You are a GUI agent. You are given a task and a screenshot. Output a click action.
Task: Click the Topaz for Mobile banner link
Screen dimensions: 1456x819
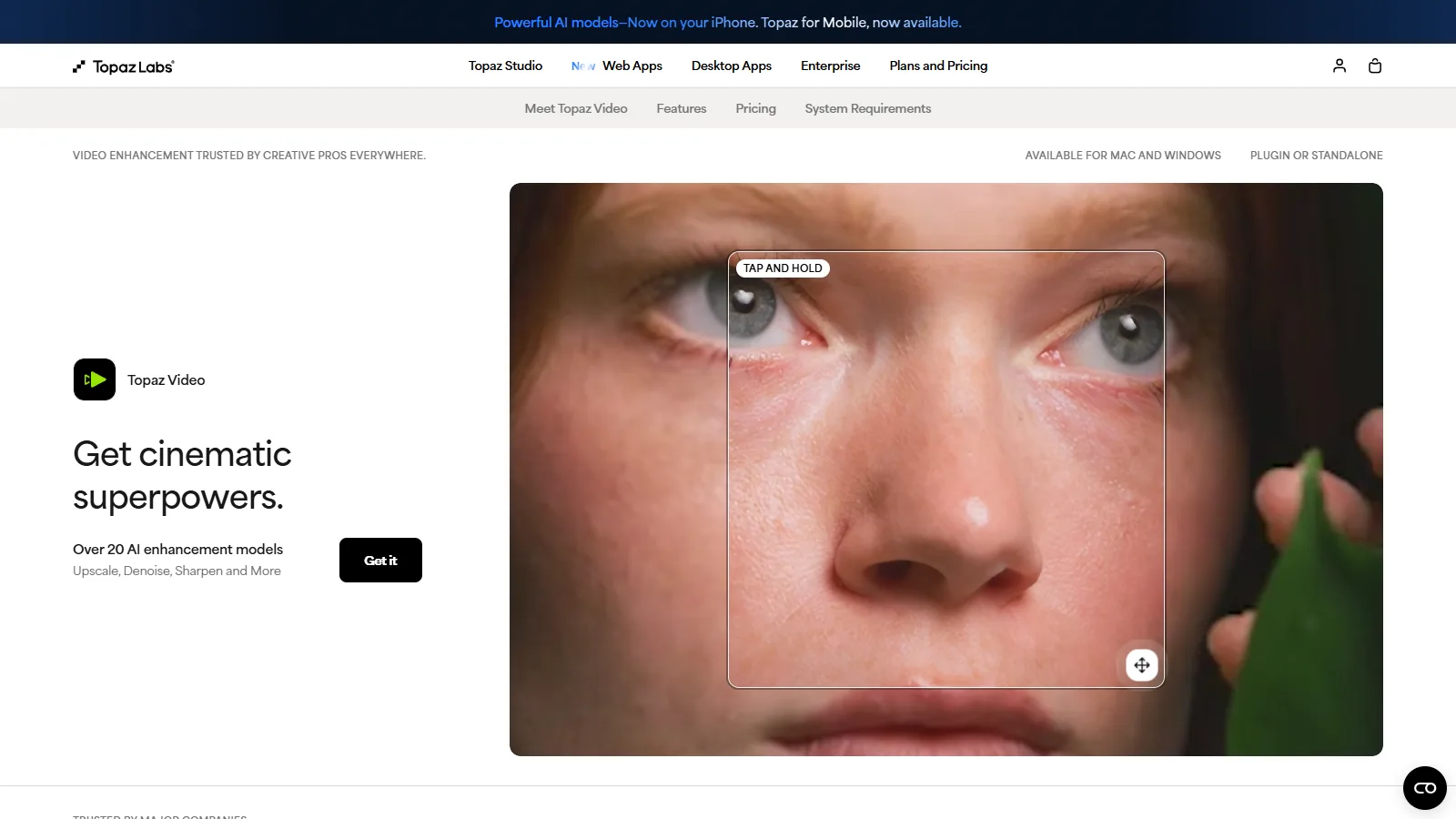click(728, 22)
